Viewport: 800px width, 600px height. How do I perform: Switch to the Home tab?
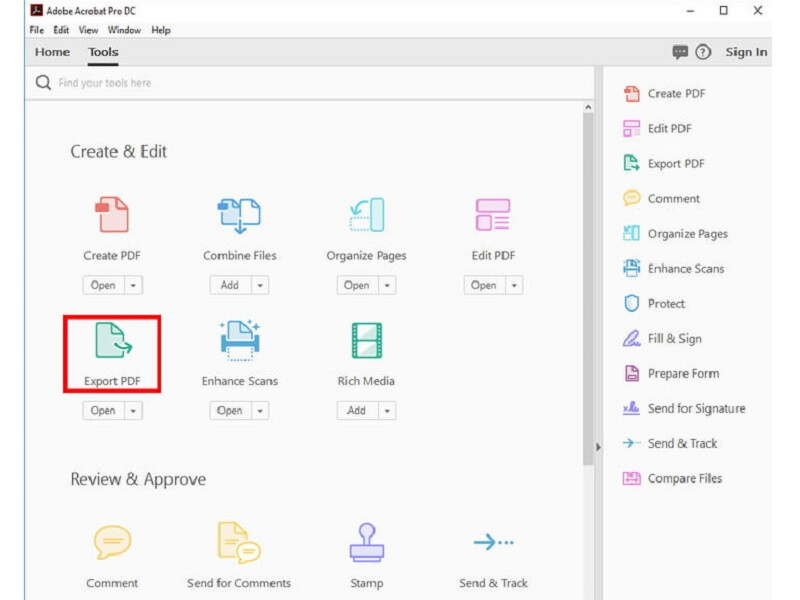[52, 52]
